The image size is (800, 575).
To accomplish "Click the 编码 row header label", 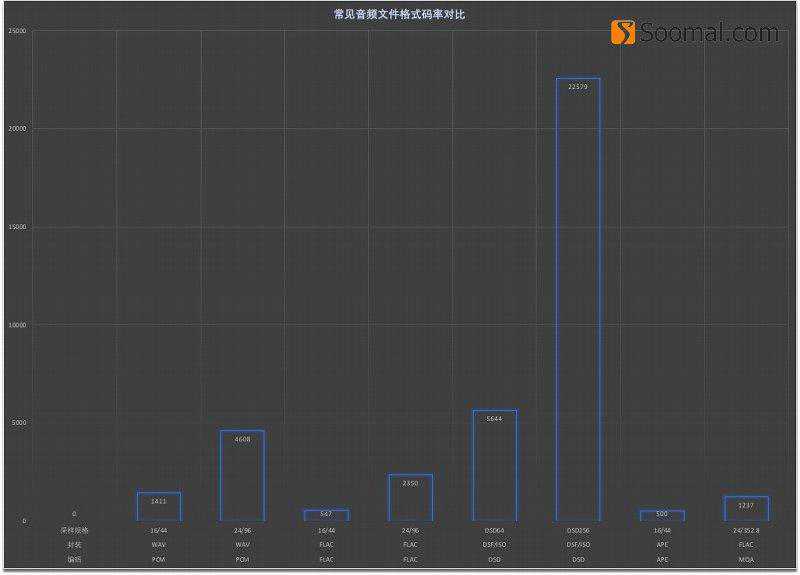I will 74,560.
